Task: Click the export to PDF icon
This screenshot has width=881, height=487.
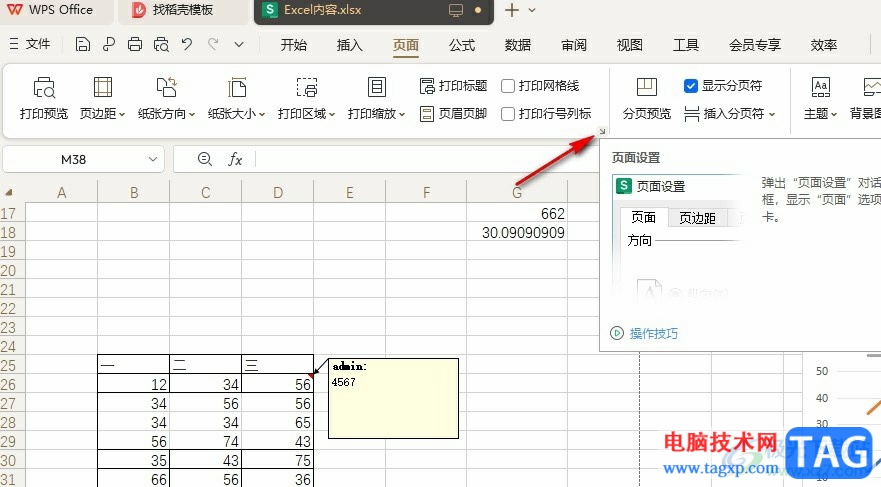Action: point(109,44)
